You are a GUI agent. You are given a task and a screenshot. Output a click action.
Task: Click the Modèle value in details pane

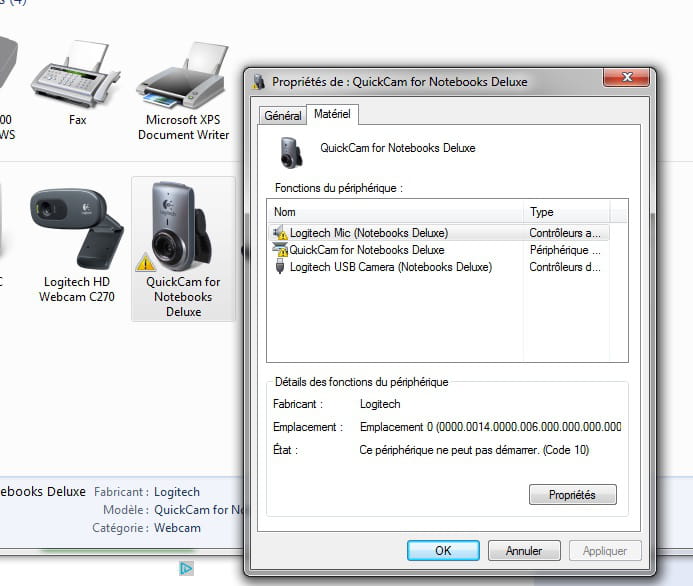[198, 510]
